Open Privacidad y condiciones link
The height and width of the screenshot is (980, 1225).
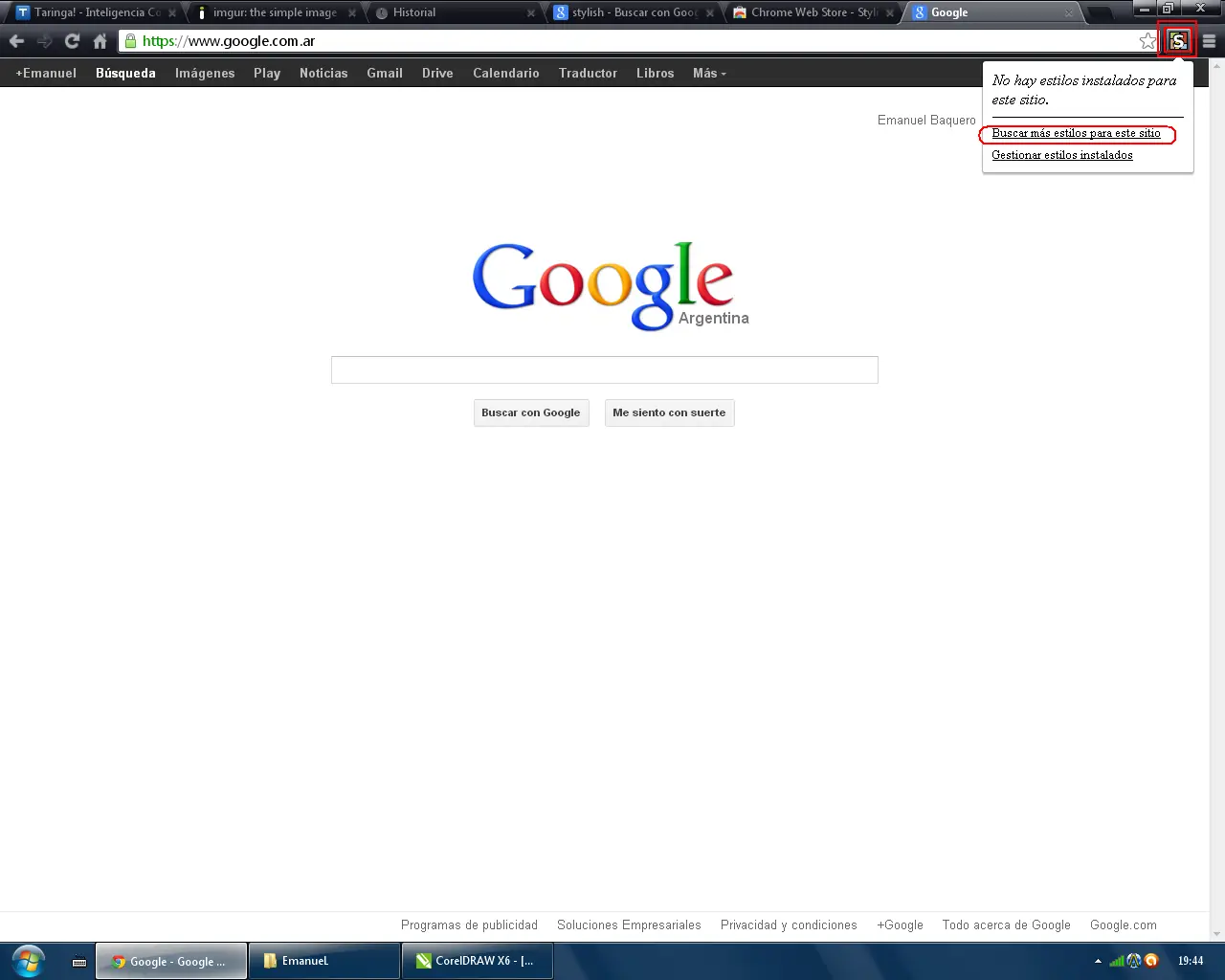pos(789,924)
